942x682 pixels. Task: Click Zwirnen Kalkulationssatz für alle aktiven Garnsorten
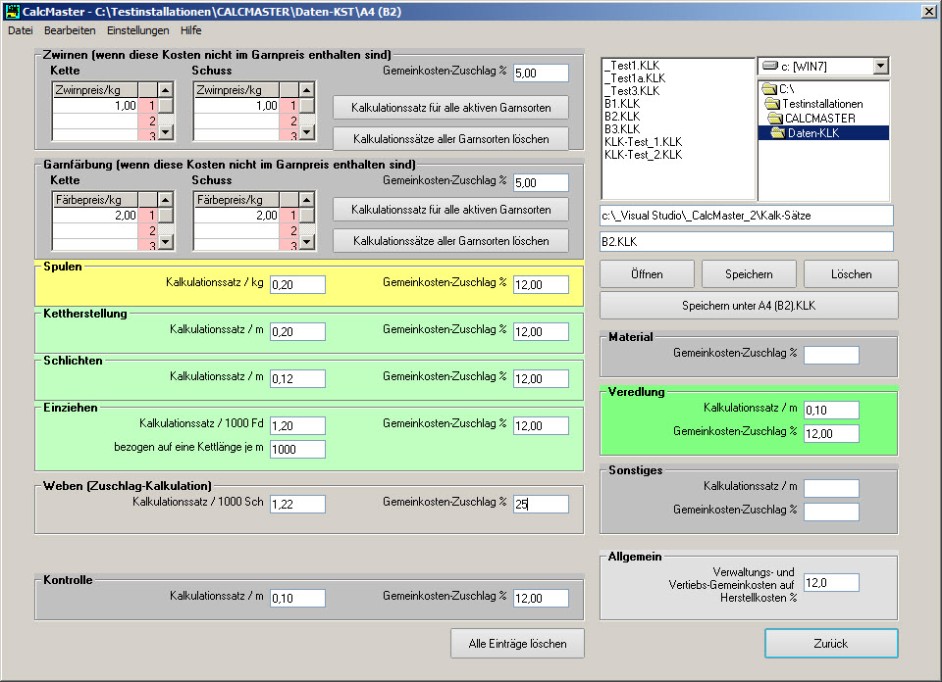pos(451,108)
